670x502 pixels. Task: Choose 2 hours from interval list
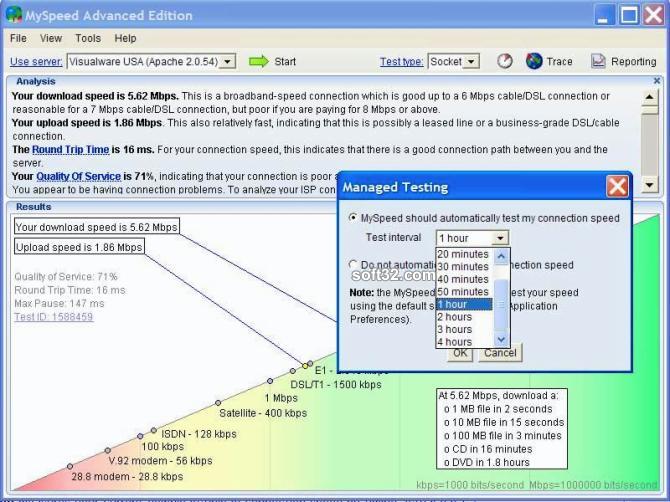point(464,317)
